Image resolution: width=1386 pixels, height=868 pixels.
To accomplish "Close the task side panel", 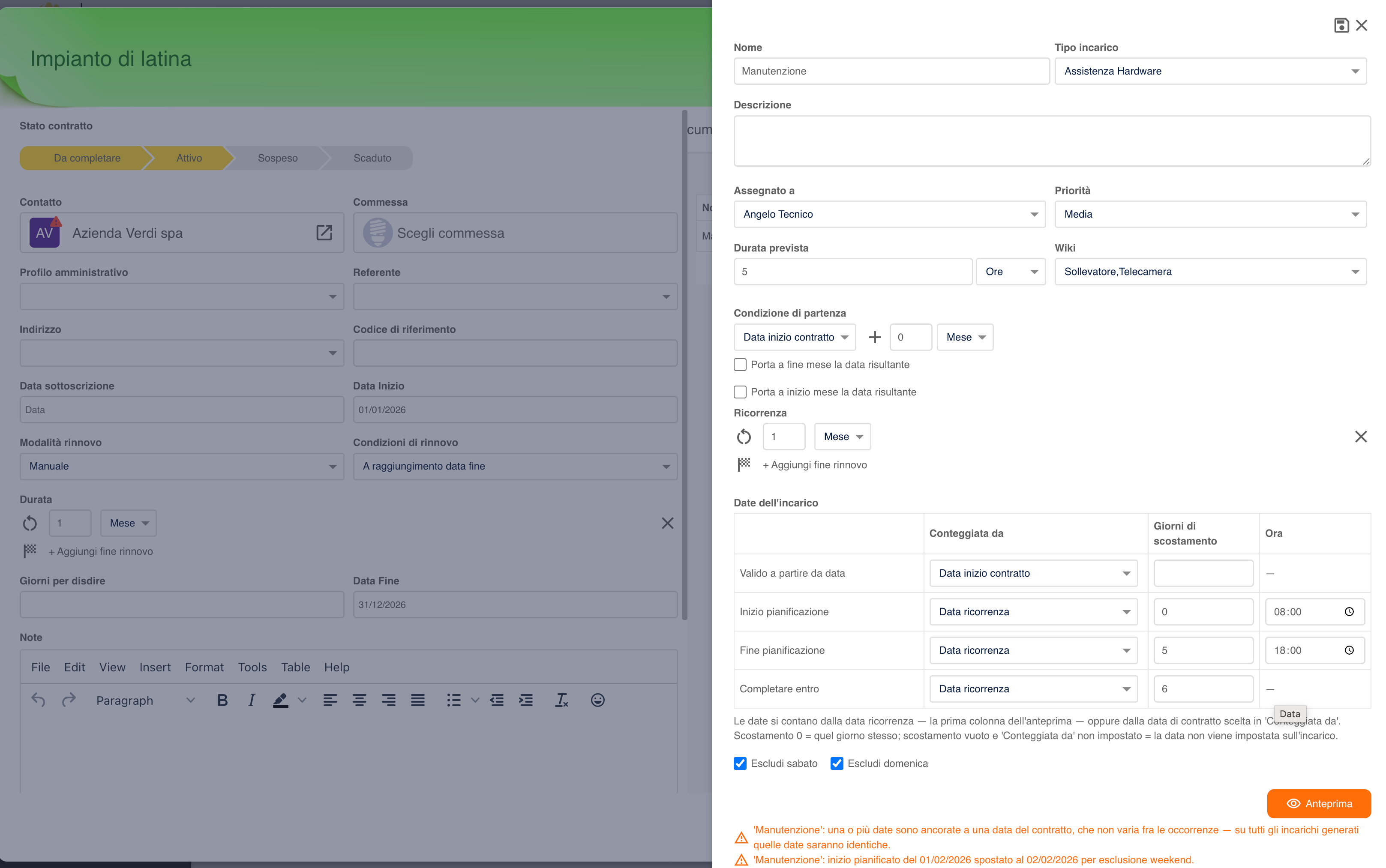I will [x=1361, y=25].
